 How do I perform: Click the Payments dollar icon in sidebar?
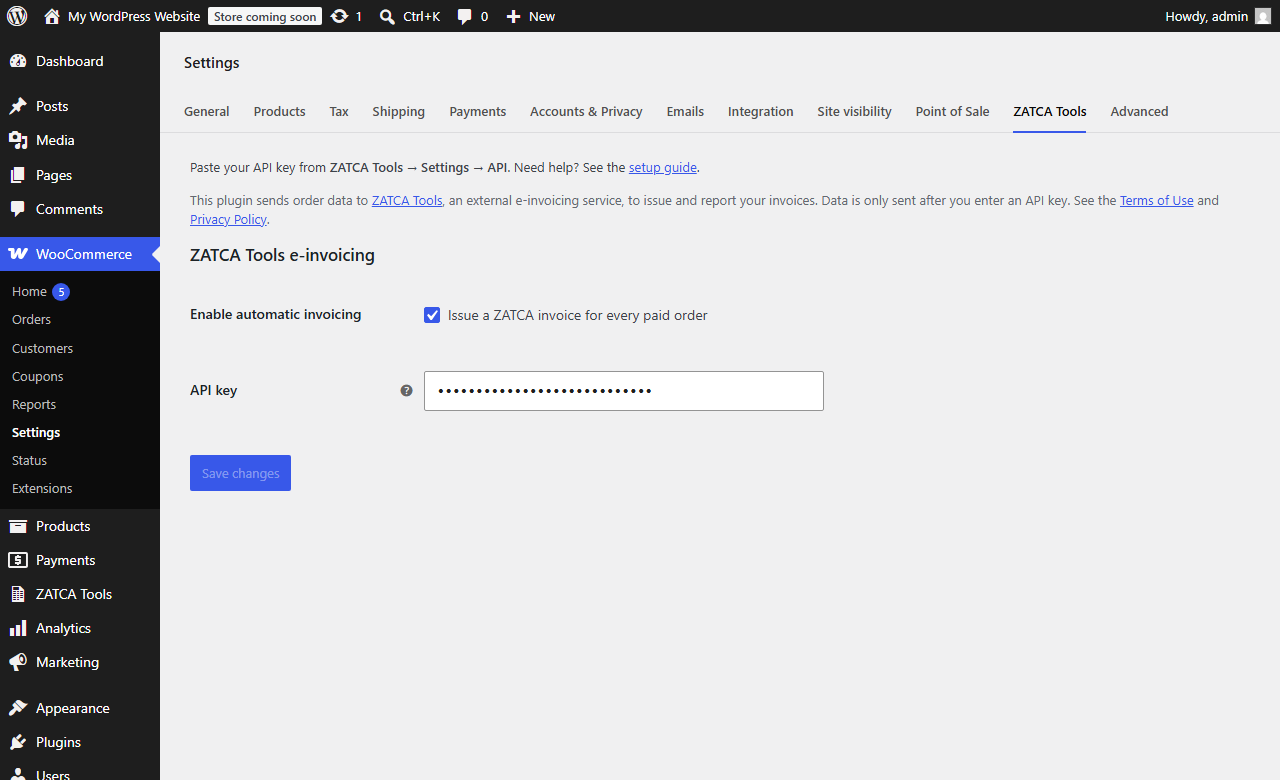pos(18,560)
